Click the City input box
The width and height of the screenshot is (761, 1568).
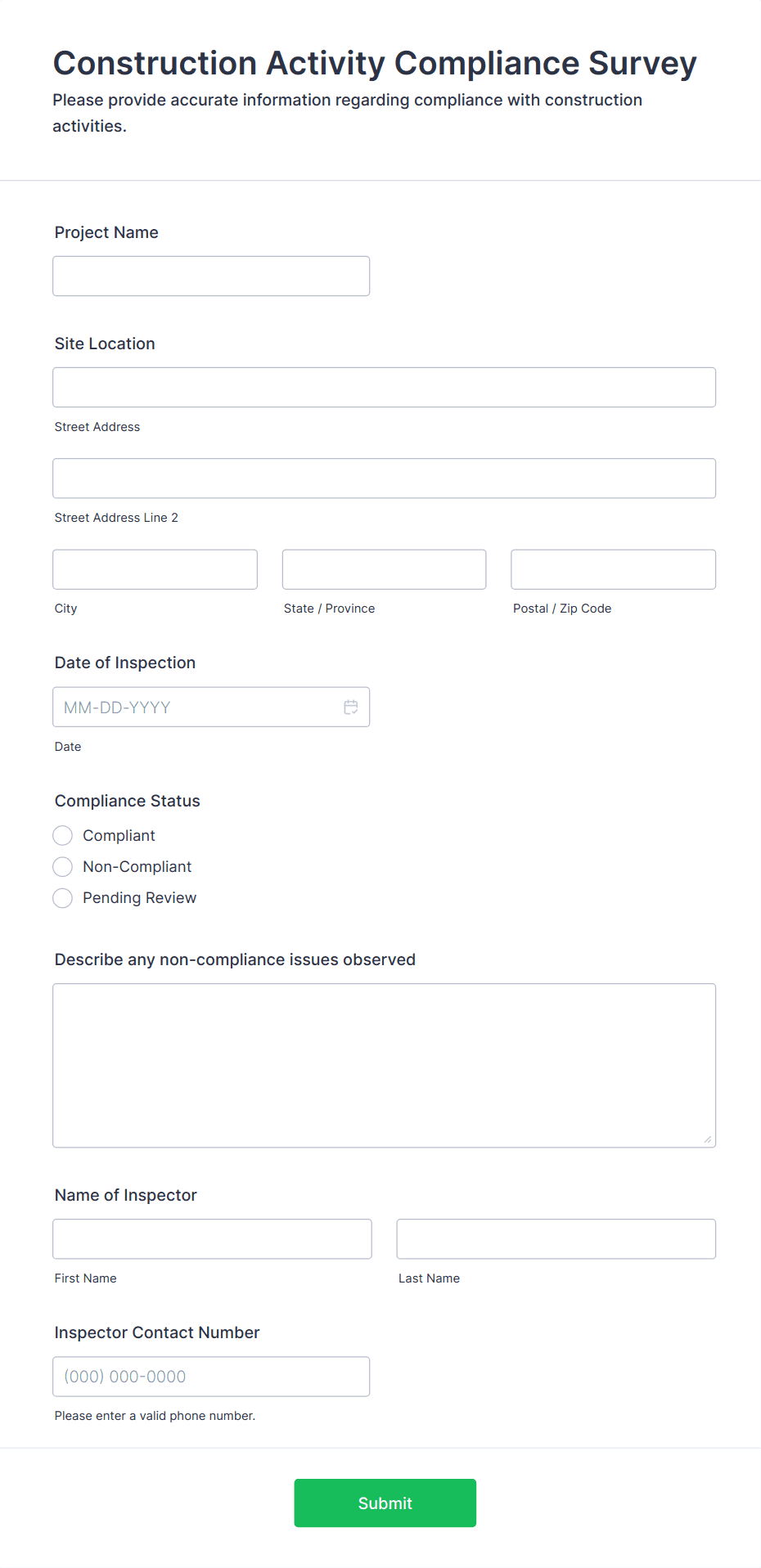point(154,568)
